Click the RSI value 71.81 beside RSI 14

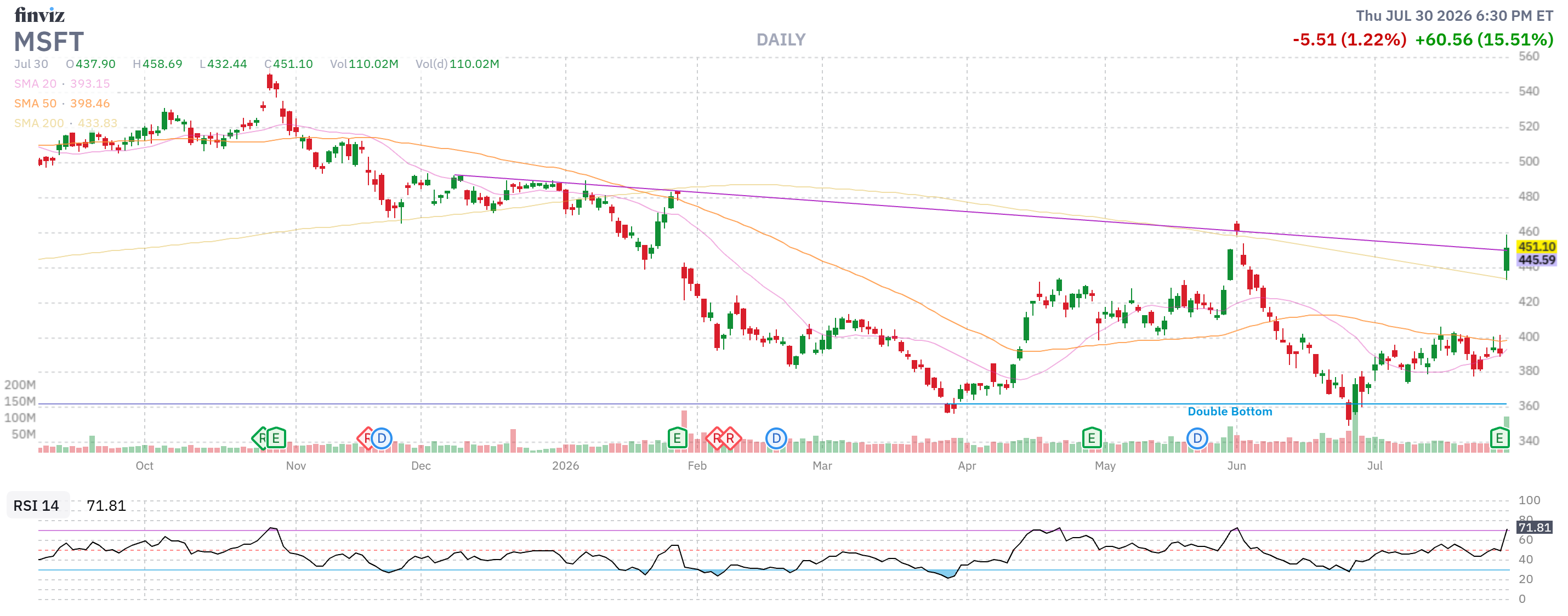(106, 505)
